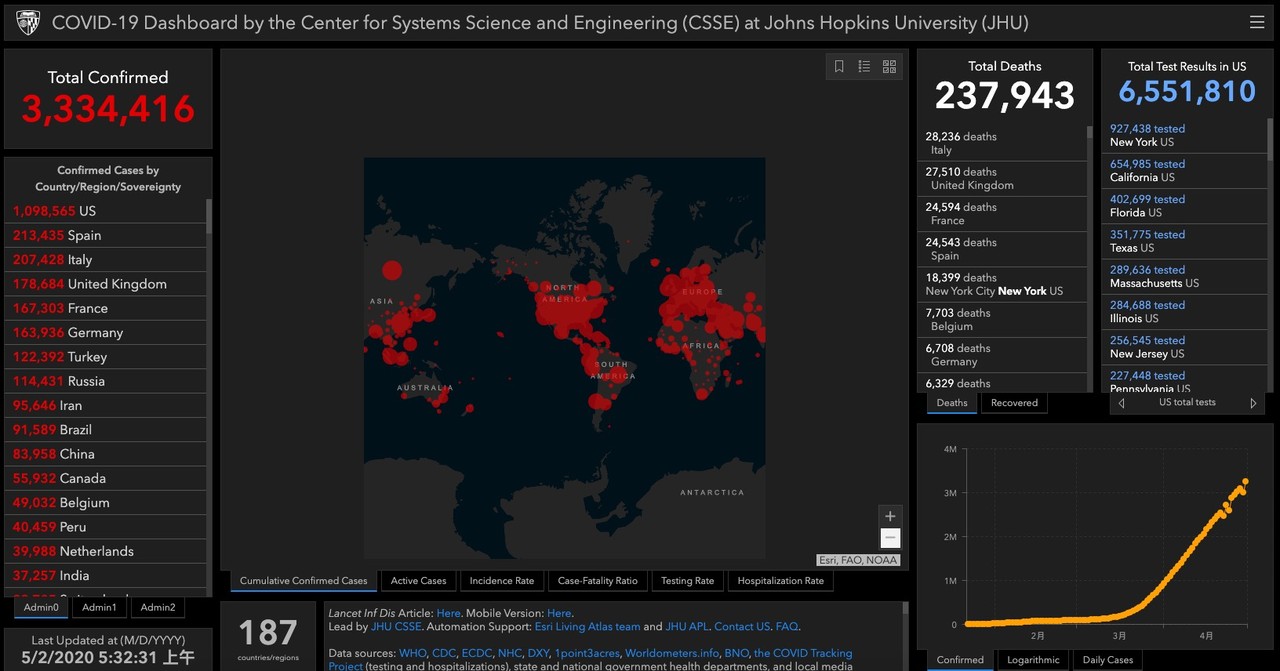Click the Johns Hopkins shield logo
1280x671 pixels.
28,22
